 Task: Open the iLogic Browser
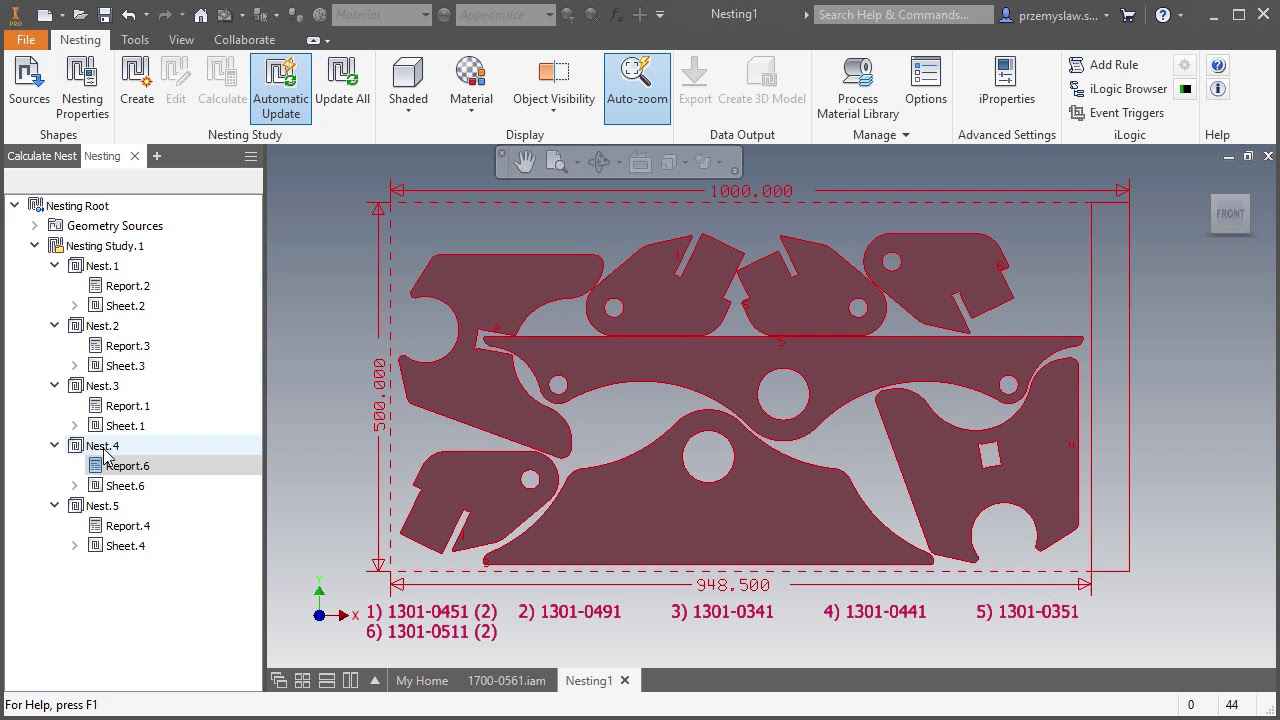pos(1118,89)
